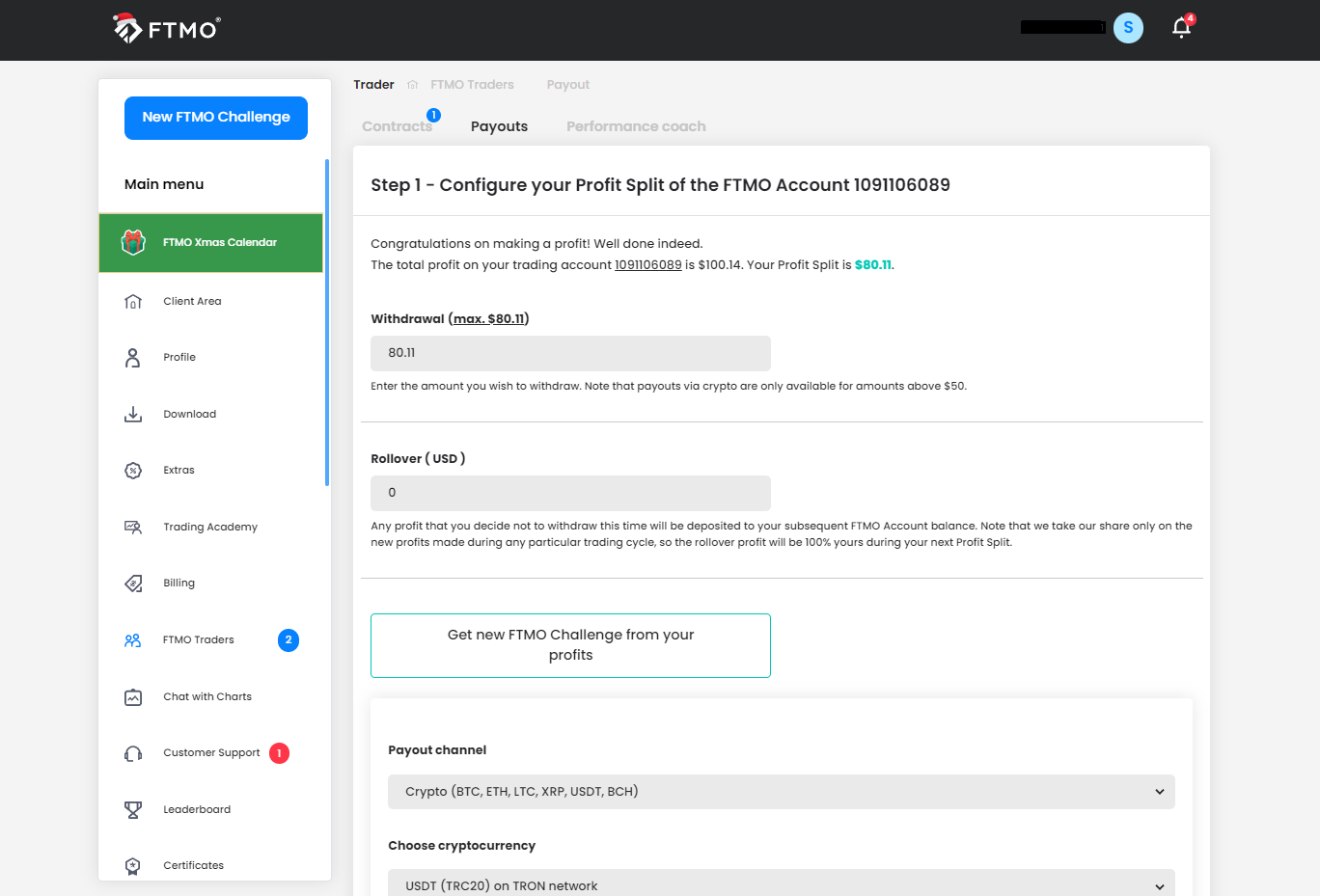Click the Withdrawal amount field
The image size is (1320, 896).
(x=570, y=353)
